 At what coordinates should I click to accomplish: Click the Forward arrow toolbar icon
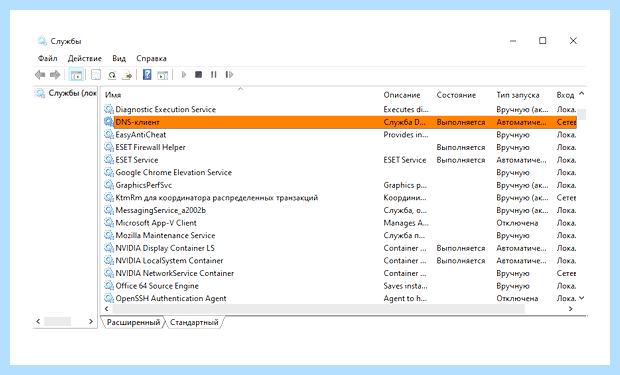[x=55, y=74]
